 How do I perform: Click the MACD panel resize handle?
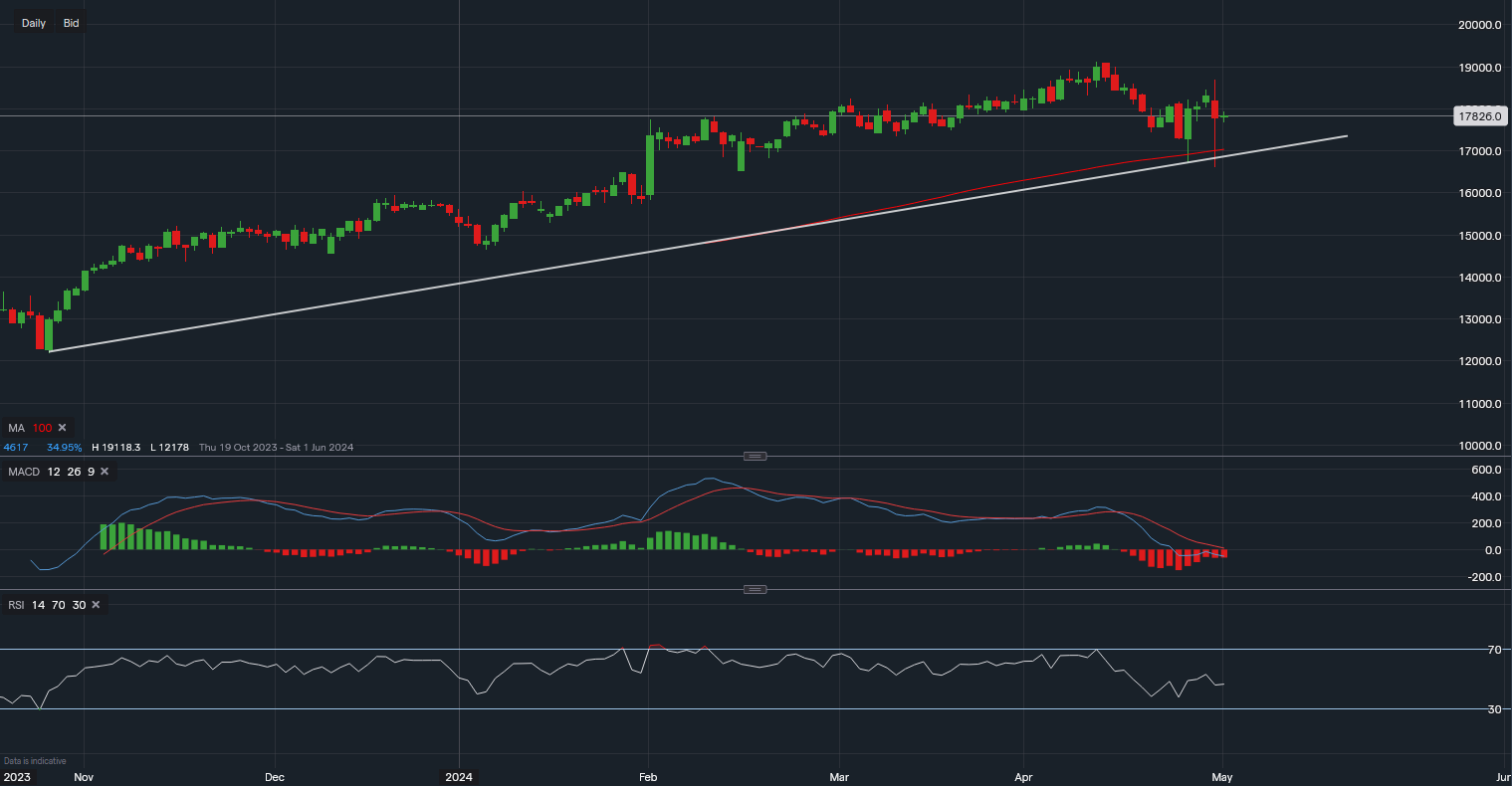tap(755, 456)
